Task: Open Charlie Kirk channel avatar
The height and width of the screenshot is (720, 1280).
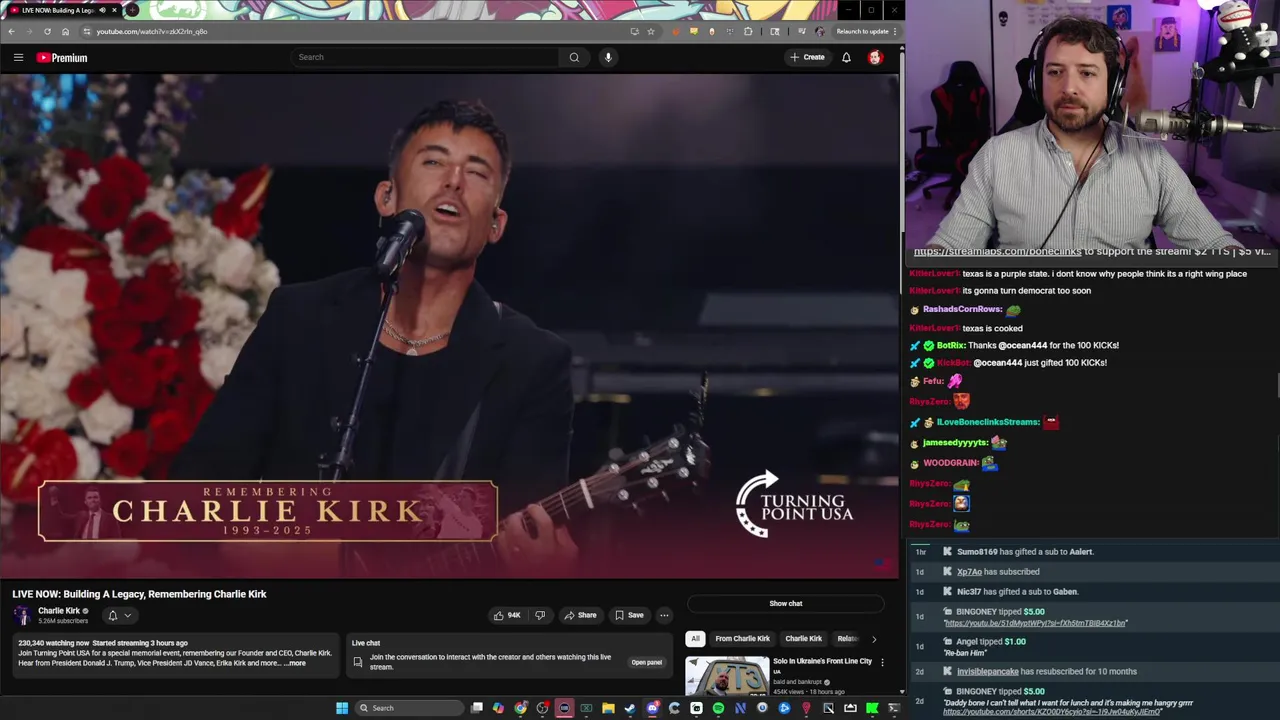Action: pos(21,615)
